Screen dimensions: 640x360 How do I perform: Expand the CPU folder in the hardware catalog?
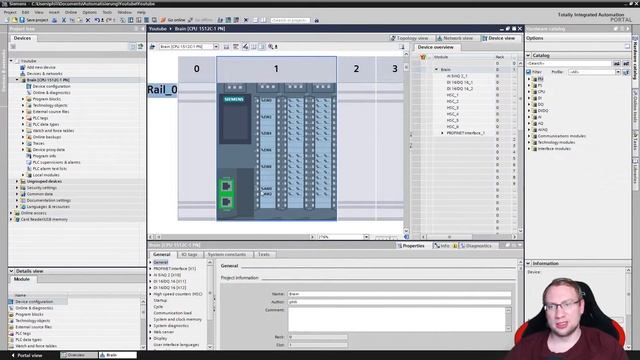click(529, 92)
